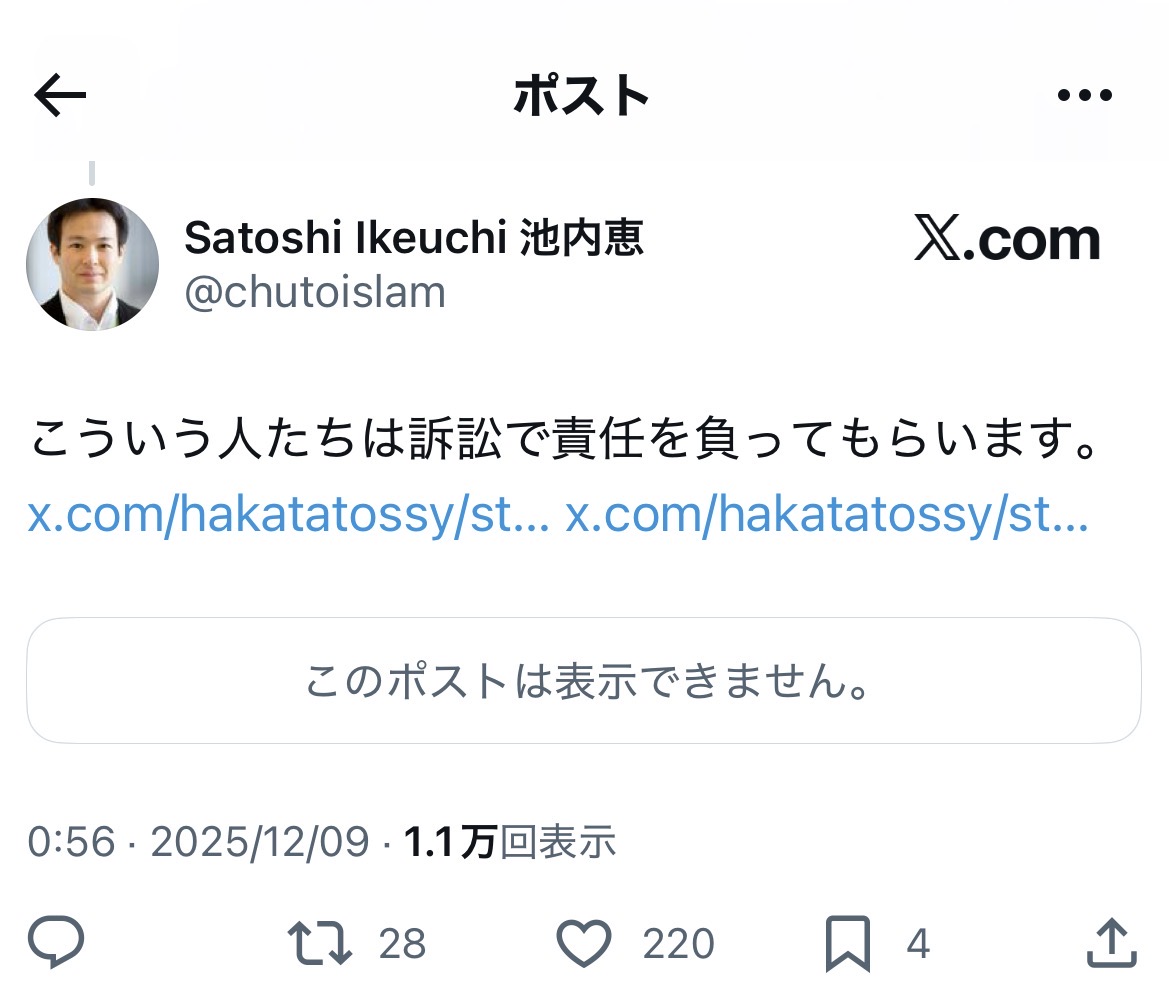Tap the repost count 28
Viewport: 1169px width, 1008px height.
point(403,944)
